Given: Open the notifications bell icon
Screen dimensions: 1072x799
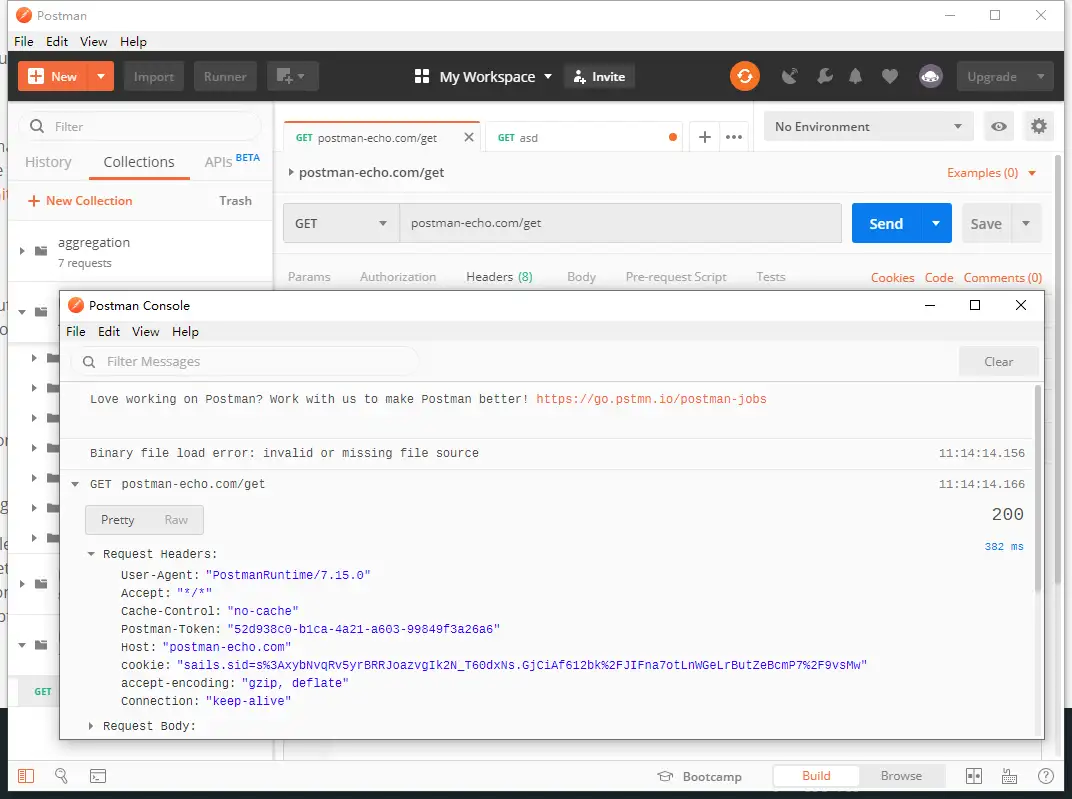Looking at the screenshot, I should 856,76.
